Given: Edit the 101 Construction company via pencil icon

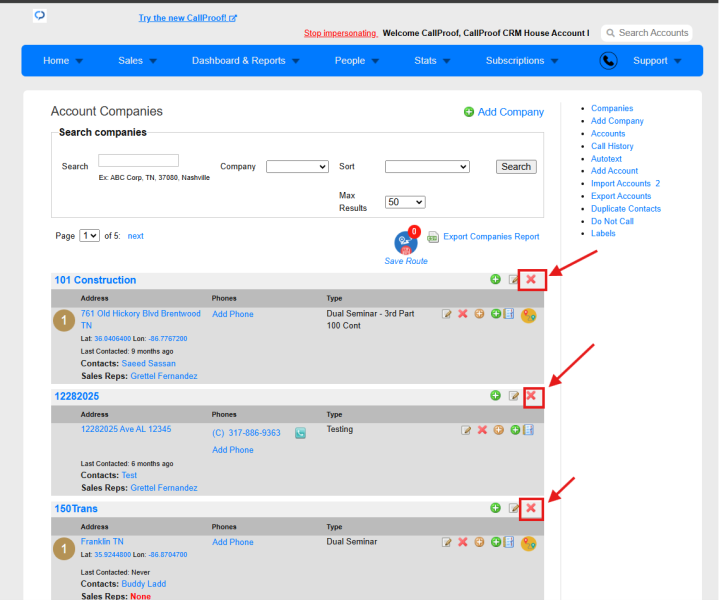Looking at the screenshot, I should [514, 279].
